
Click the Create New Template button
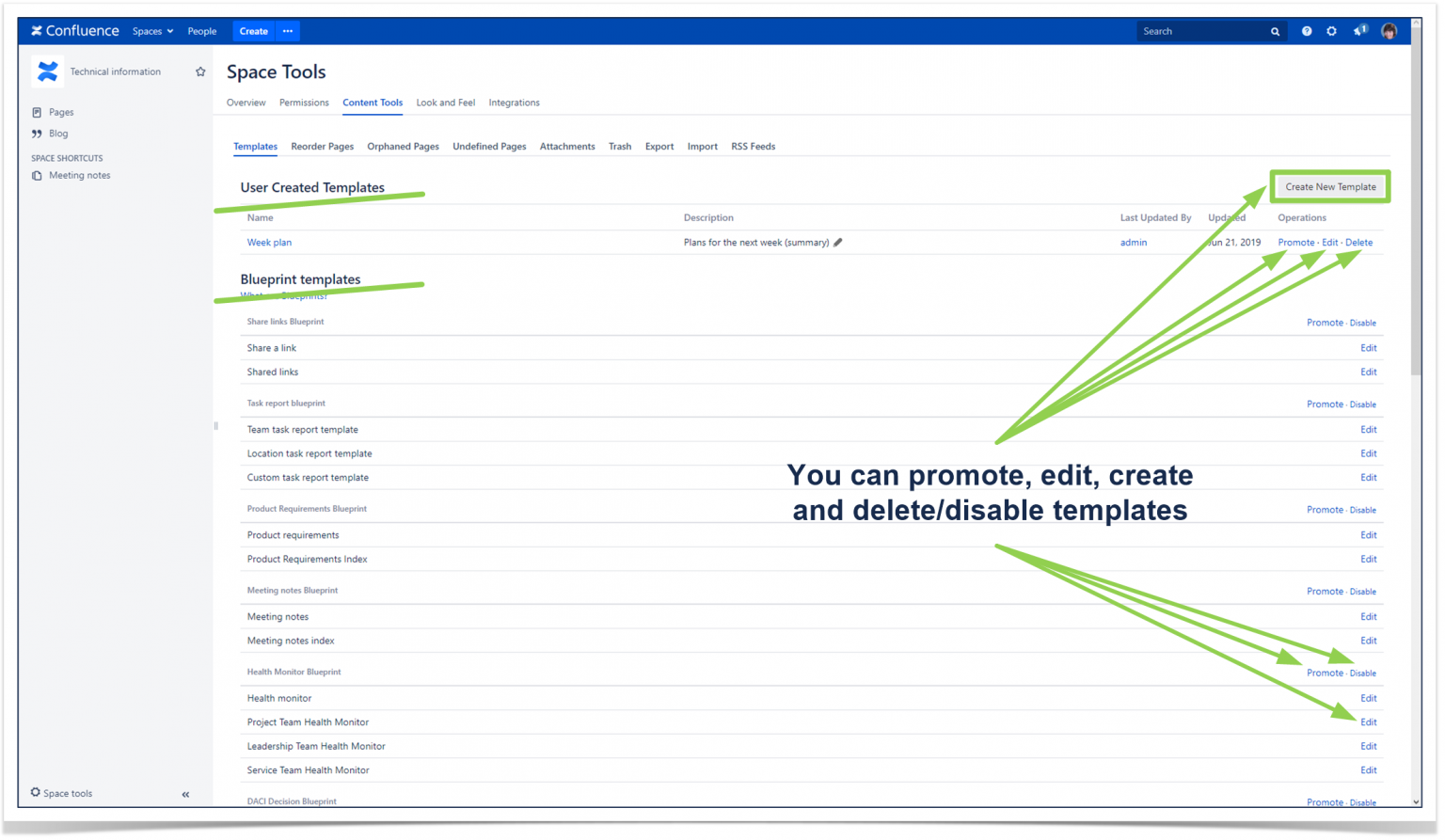(x=1329, y=186)
